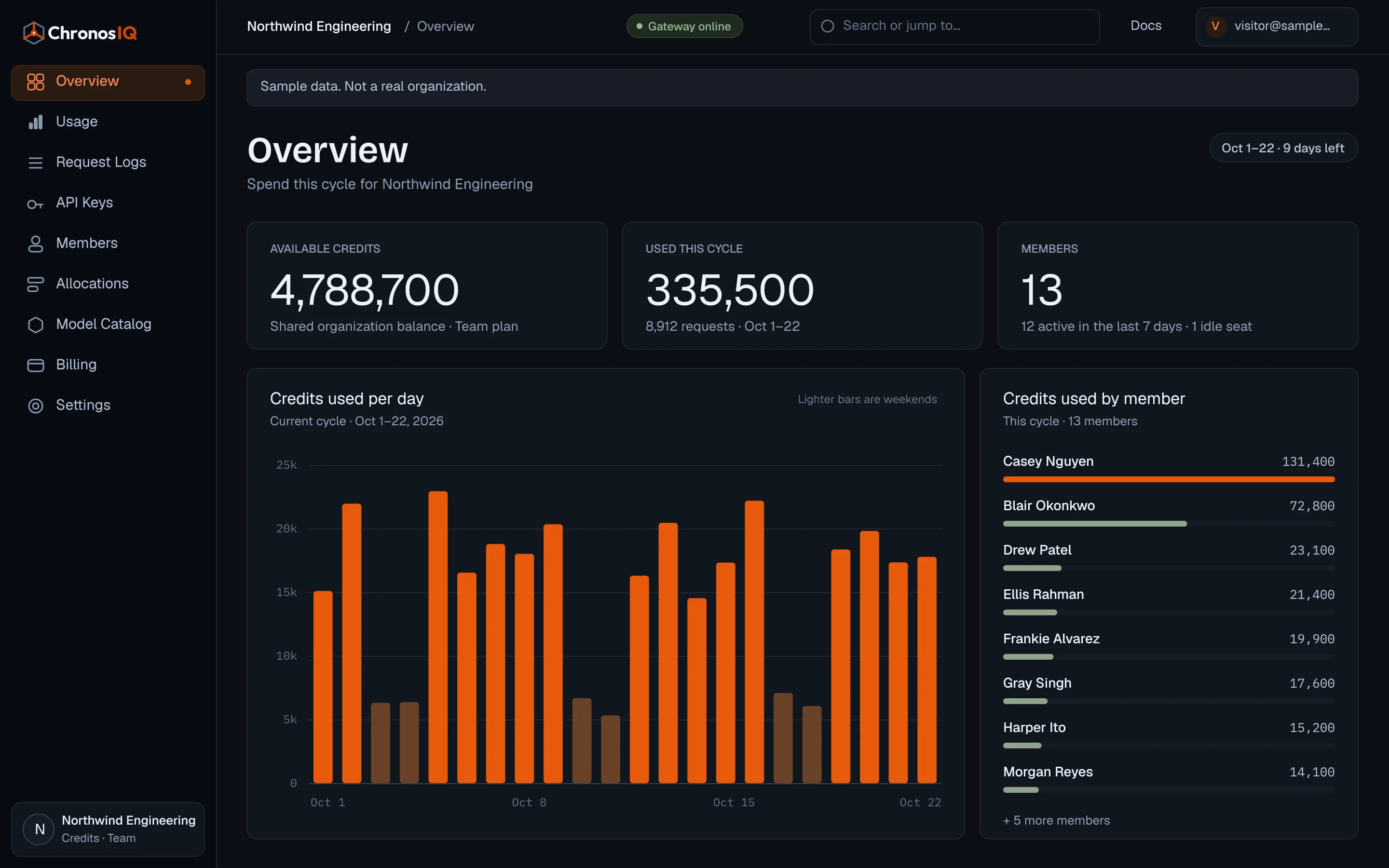Open the Members section
The width and height of the screenshot is (1389, 868).
108,244
